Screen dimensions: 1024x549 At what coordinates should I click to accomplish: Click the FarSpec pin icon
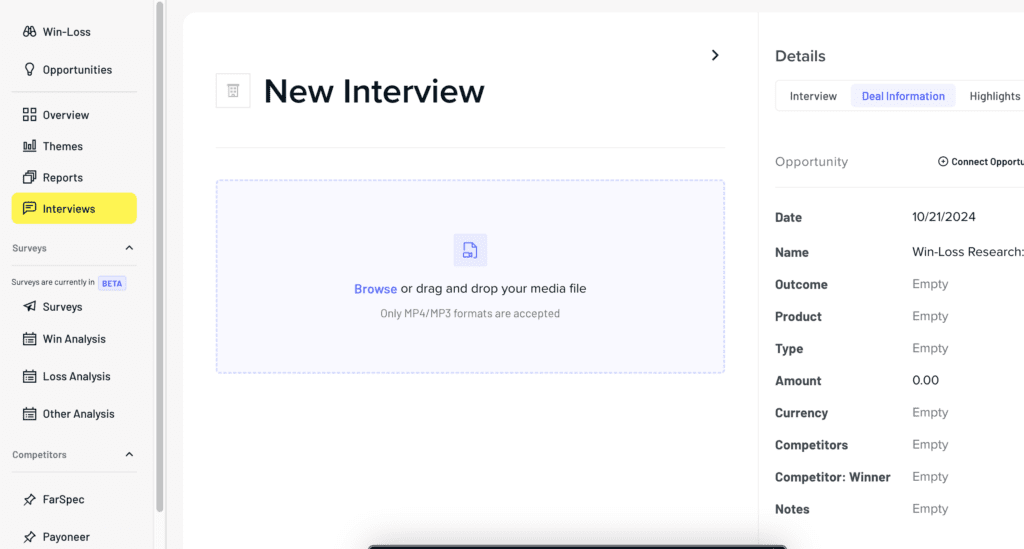tap(30, 499)
